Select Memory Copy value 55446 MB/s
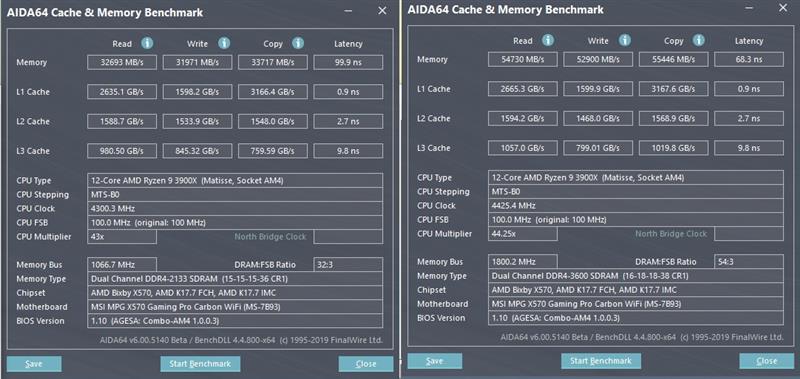 coord(674,59)
